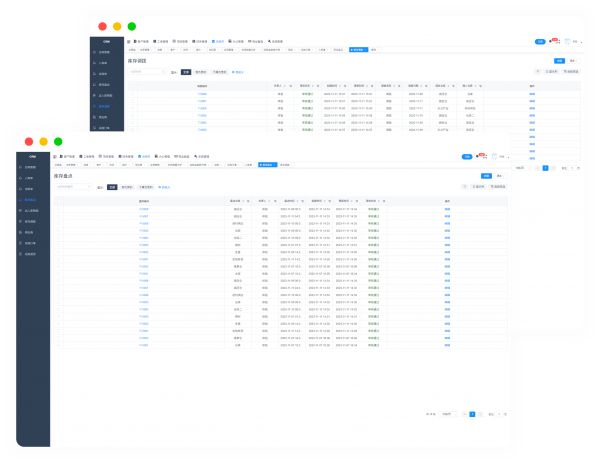
Task: Open the notification bell with red badge in front window
Action: tap(480, 156)
